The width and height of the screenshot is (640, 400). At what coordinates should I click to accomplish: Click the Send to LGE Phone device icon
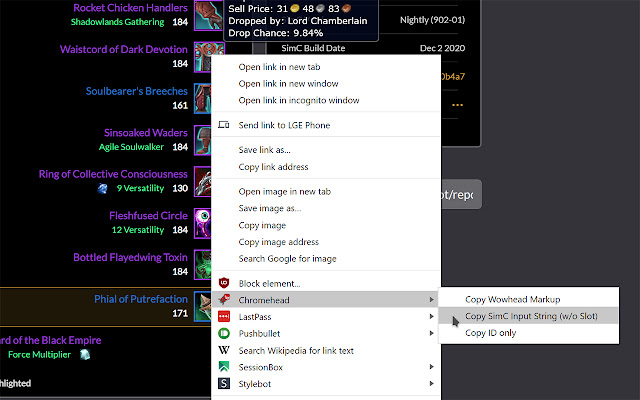tap(224, 125)
